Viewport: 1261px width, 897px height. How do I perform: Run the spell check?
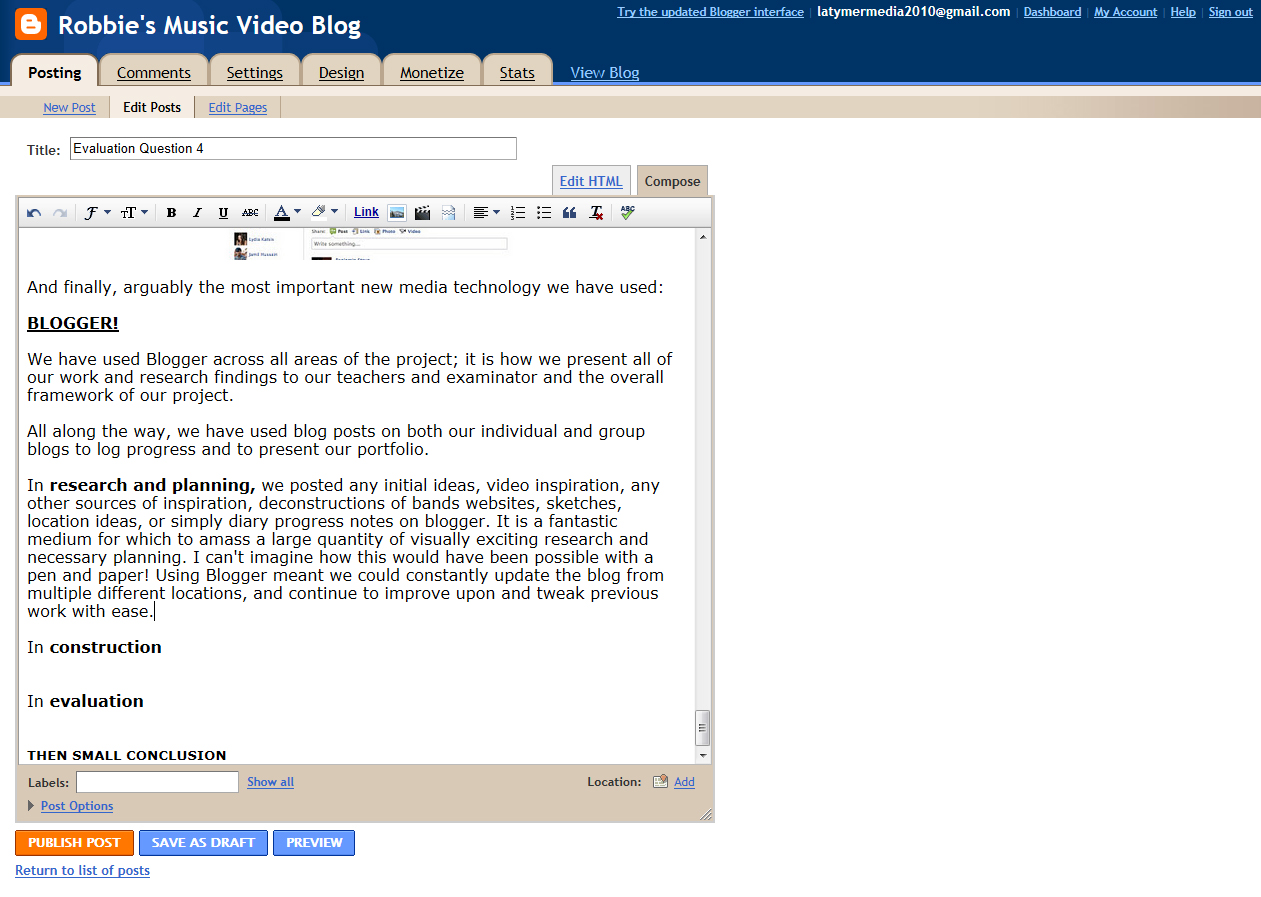click(x=627, y=212)
